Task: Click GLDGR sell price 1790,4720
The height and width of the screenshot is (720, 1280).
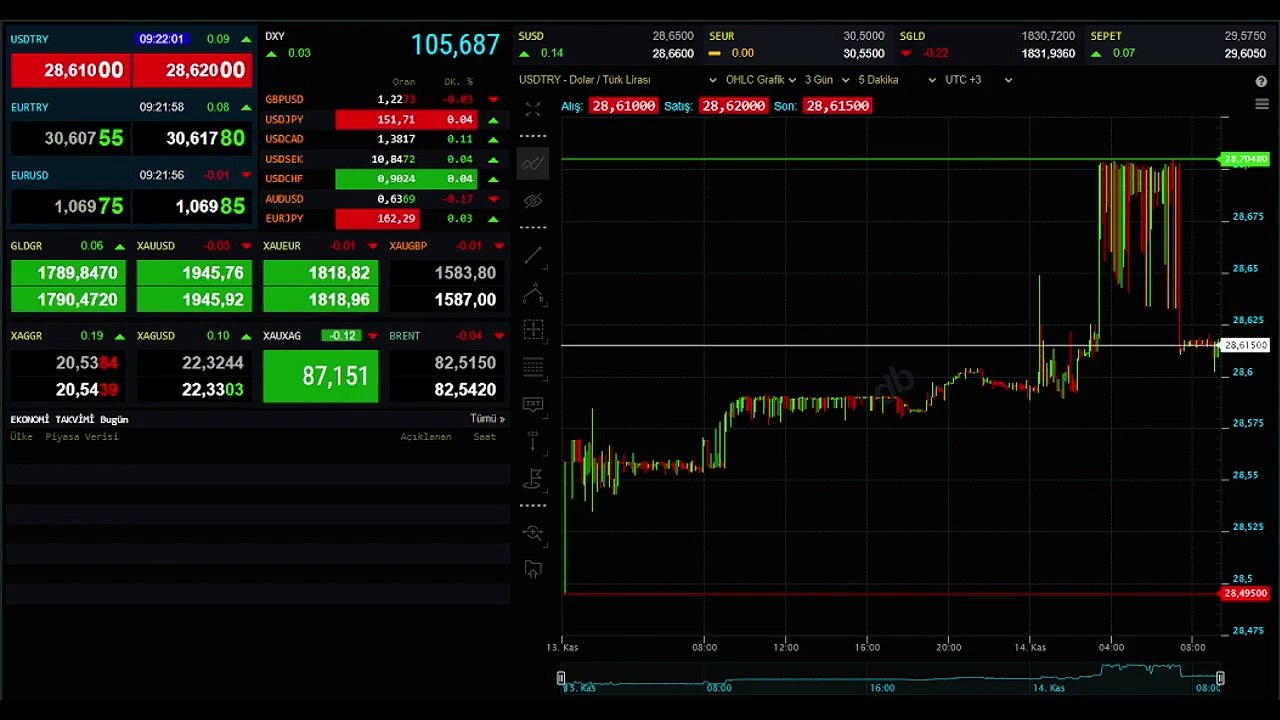Action: tap(70, 299)
